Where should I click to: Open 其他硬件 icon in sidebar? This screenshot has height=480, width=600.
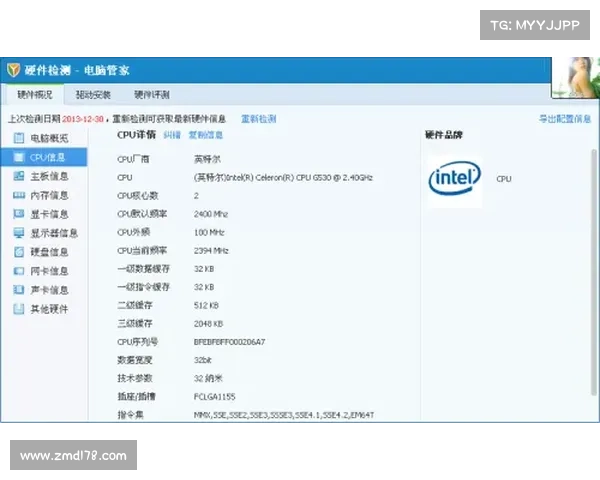click(x=19, y=309)
